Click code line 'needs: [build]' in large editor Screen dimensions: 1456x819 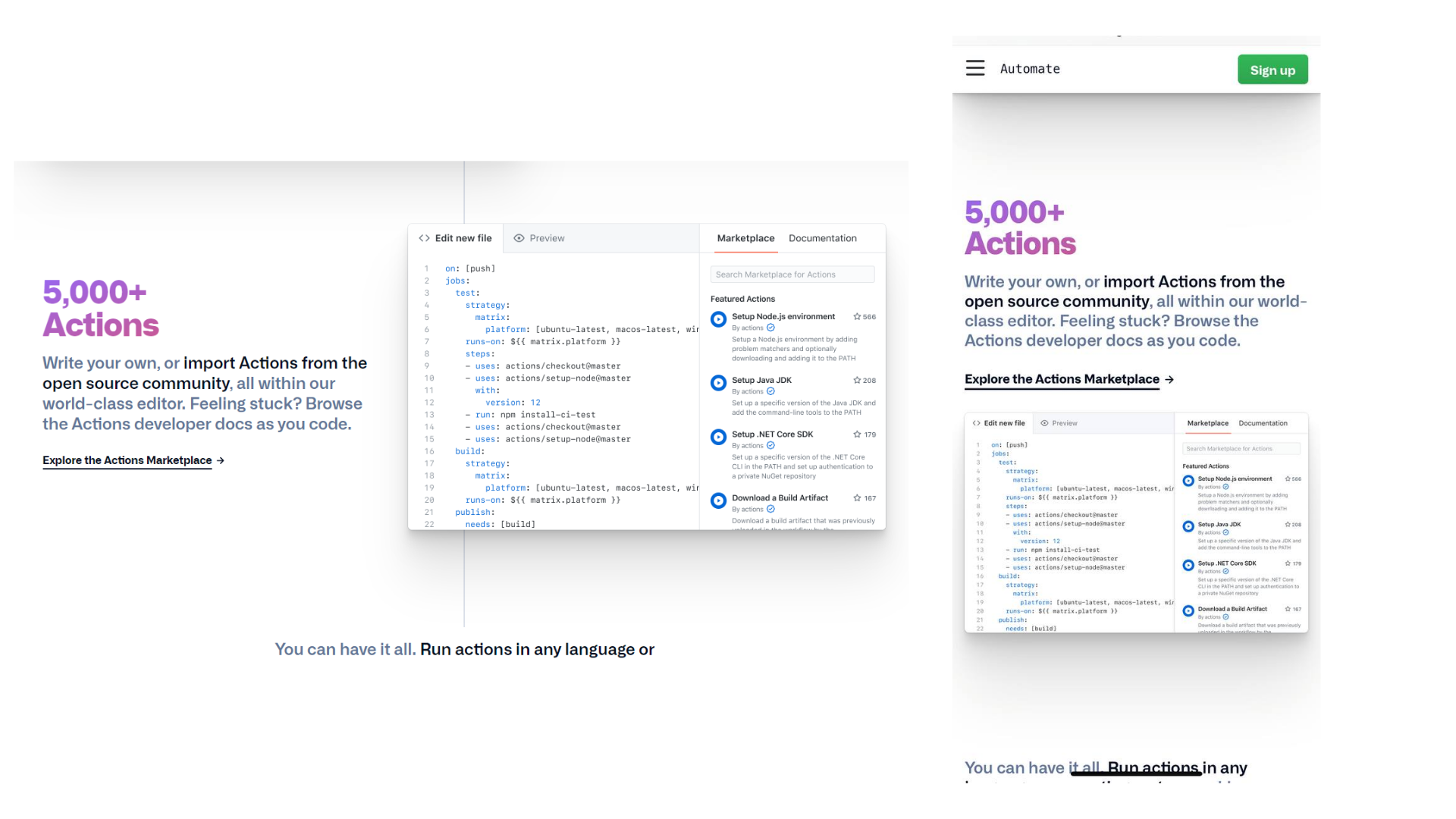click(500, 524)
